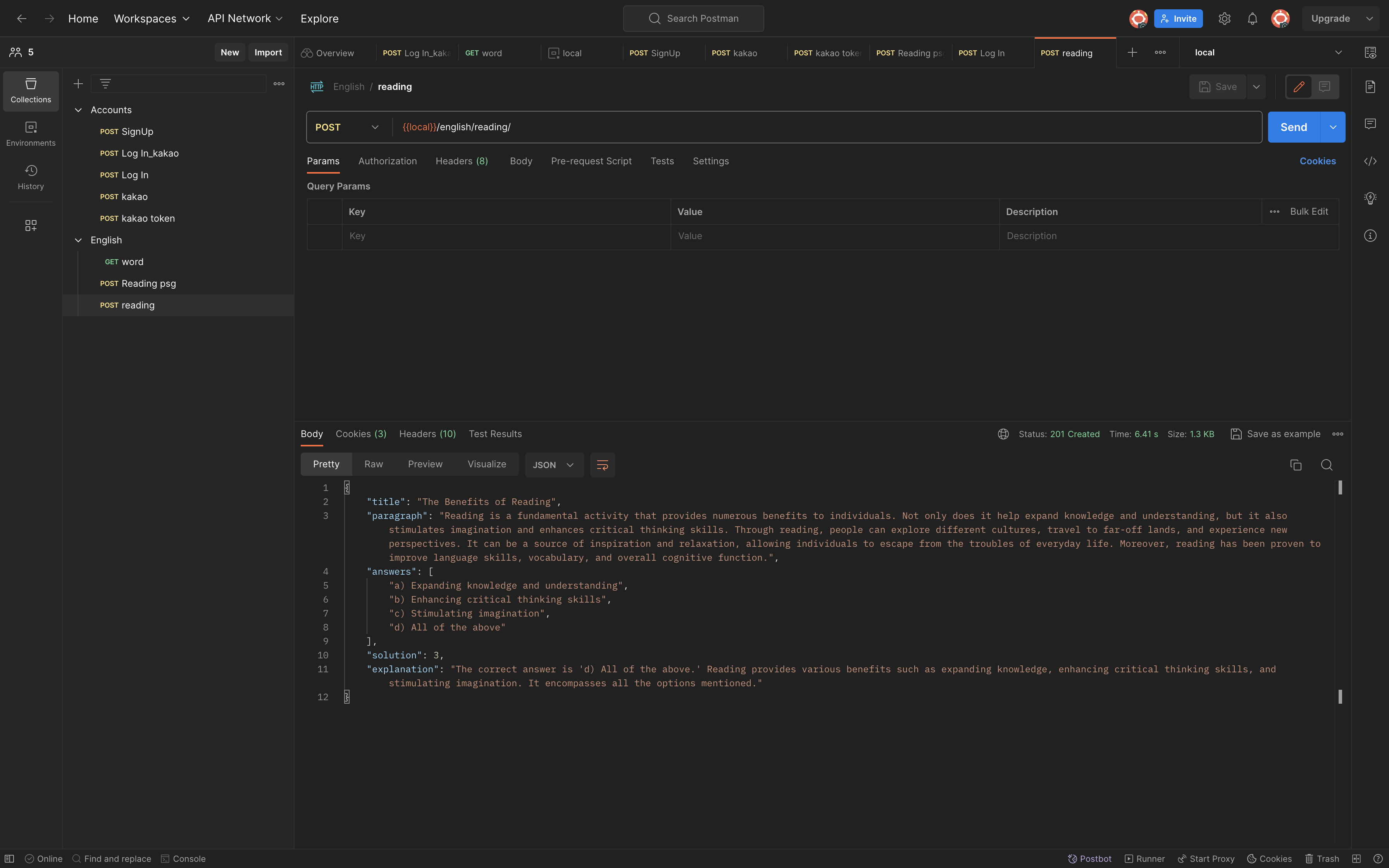Create new collection with plus icon

click(x=78, y=84)
